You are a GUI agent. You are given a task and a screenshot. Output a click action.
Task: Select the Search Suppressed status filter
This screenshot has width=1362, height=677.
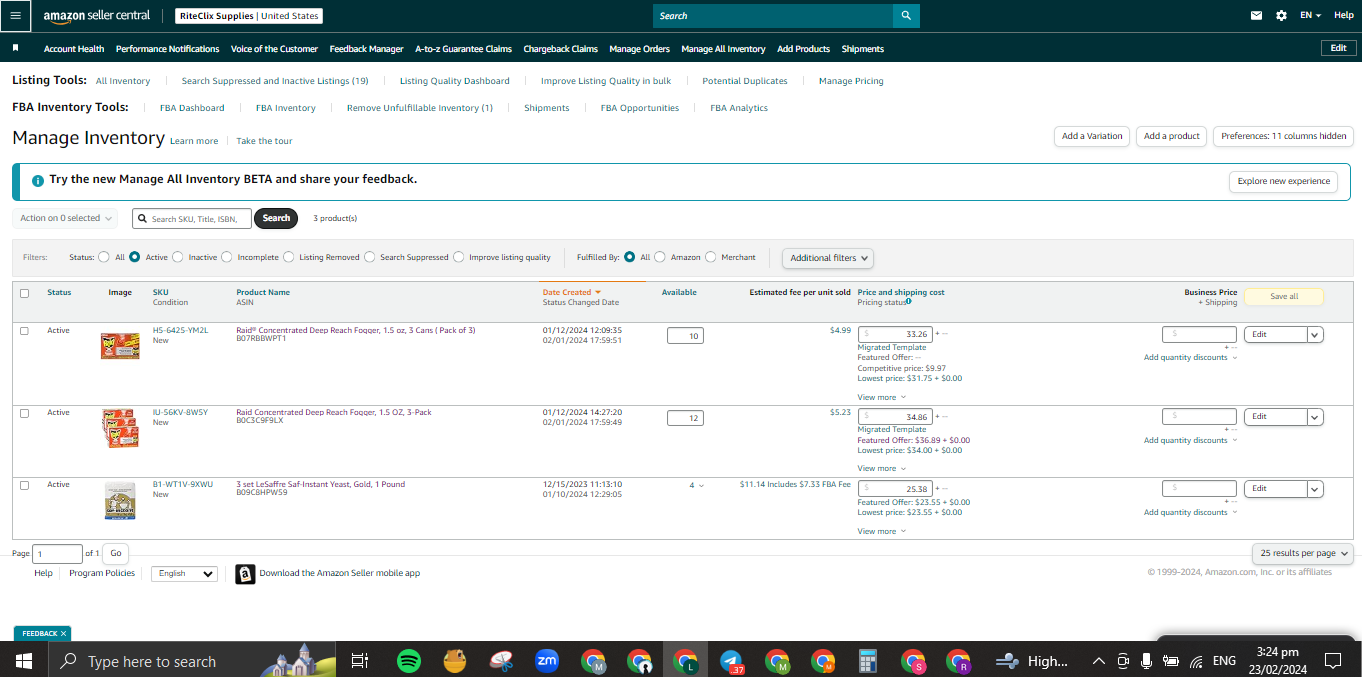[370, 257]
